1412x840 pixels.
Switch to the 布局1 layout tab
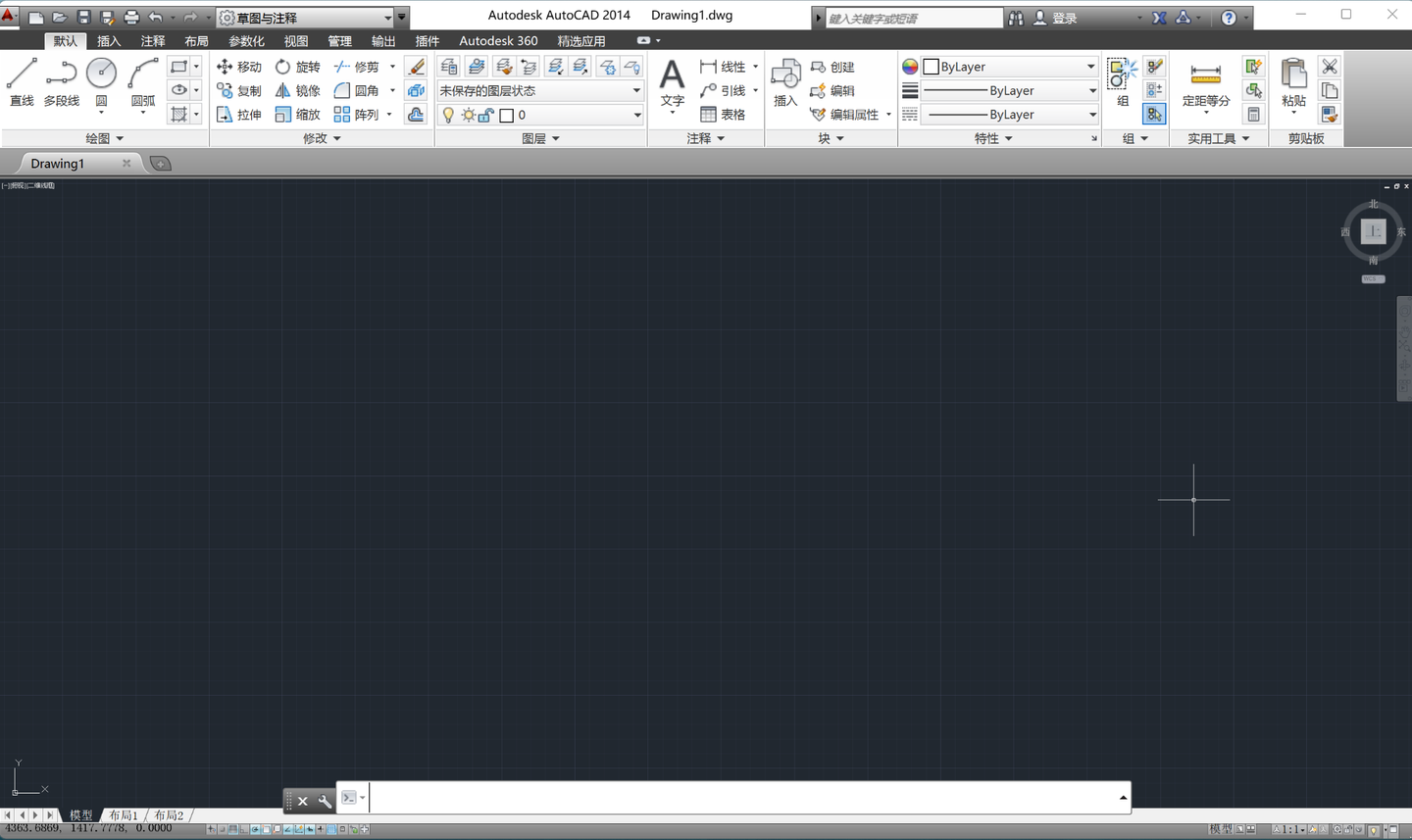tap(124, 815)
